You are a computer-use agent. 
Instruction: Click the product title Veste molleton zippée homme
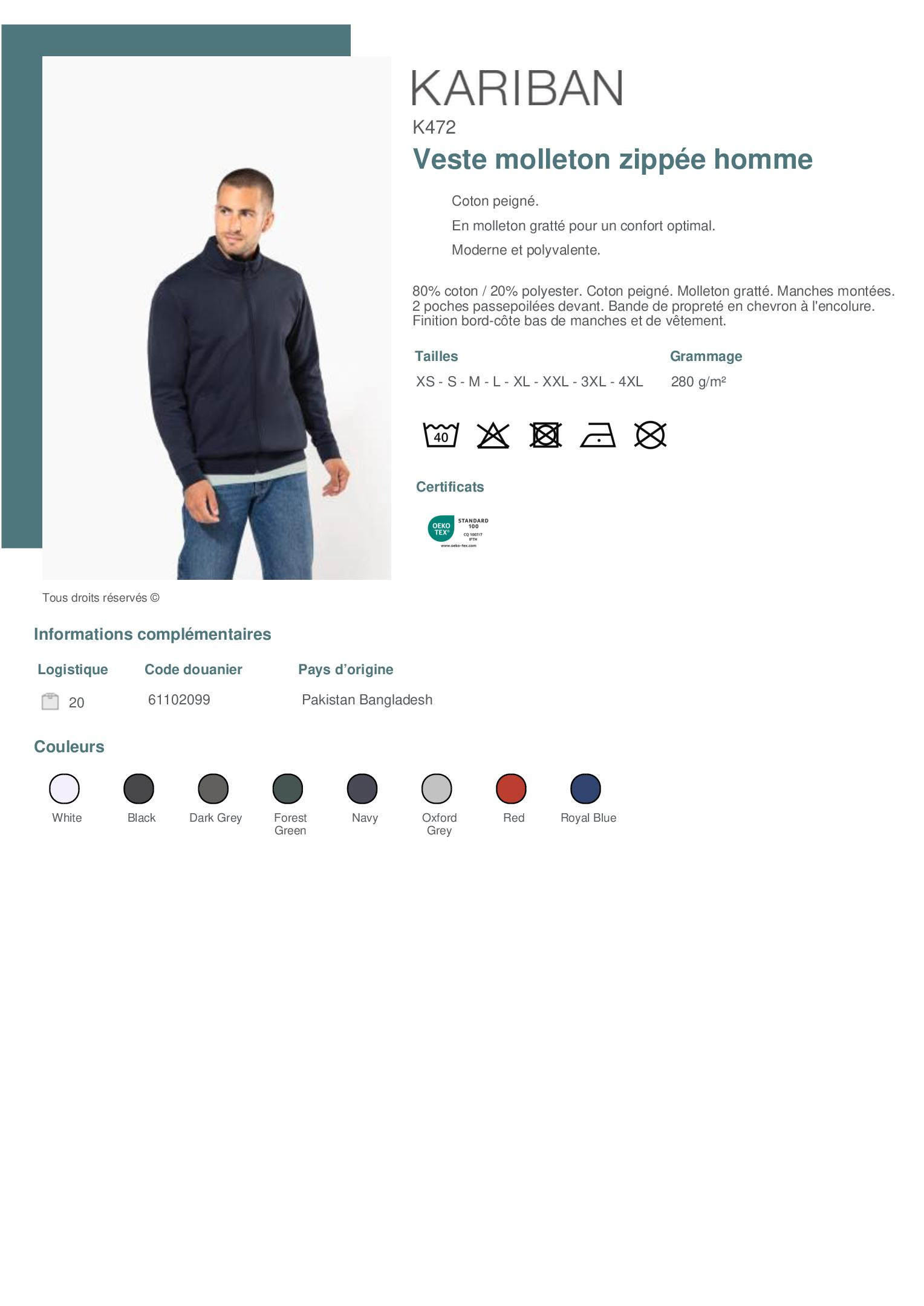[x=613, y=160]
